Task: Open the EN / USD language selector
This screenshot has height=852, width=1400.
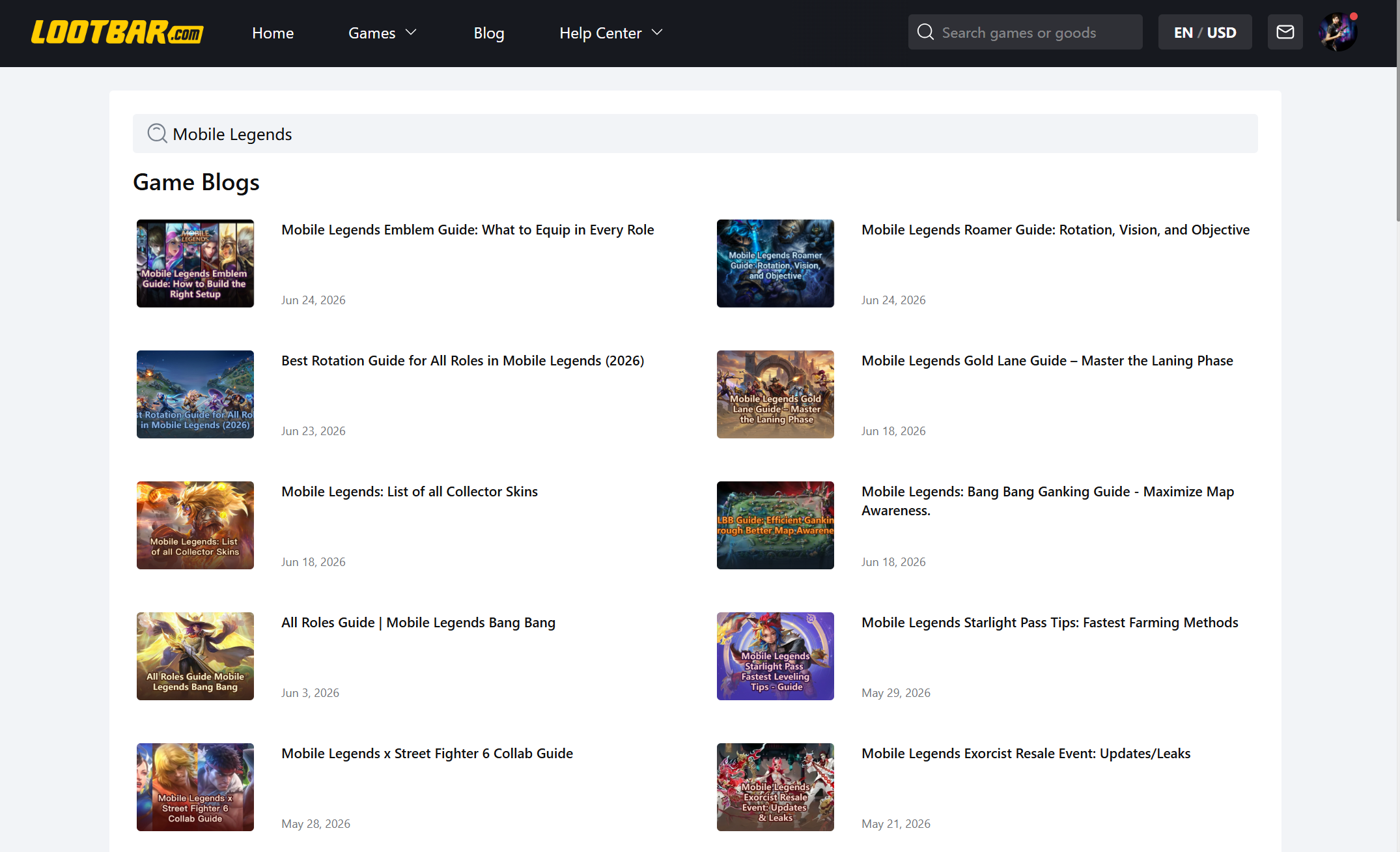Action: [x=1205, y=32]
